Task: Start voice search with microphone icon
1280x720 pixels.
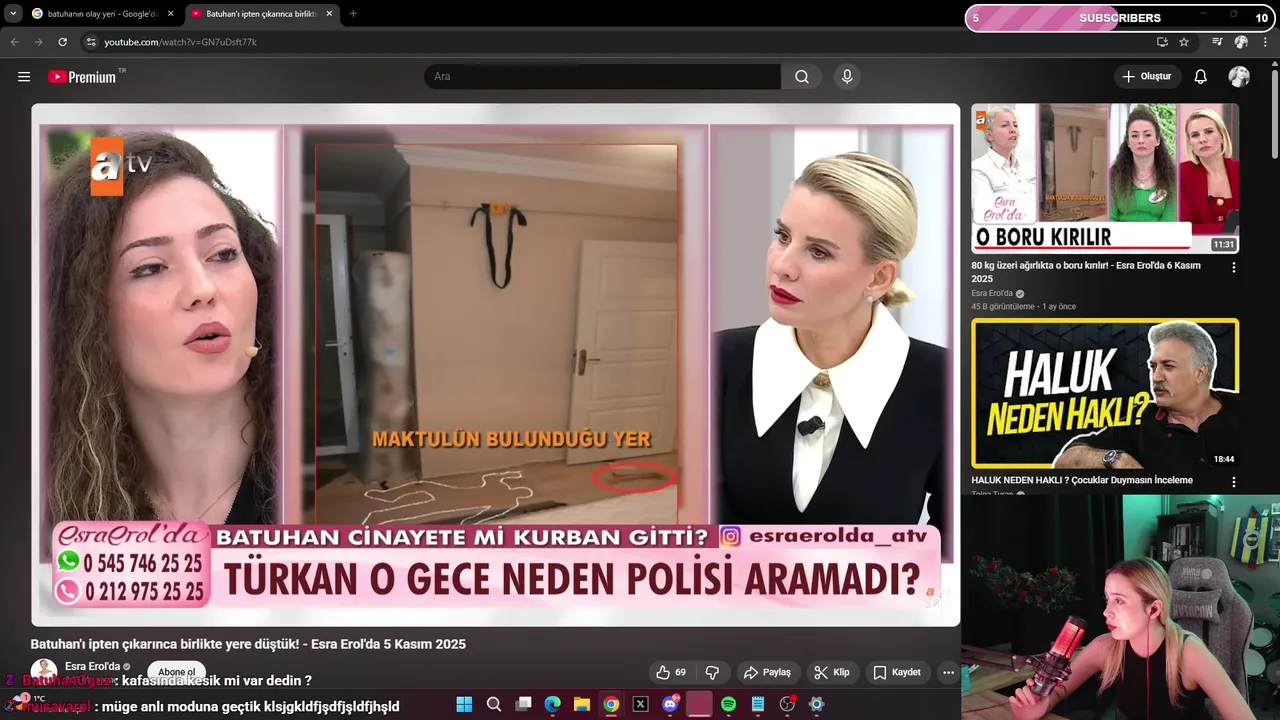Action: pos(847,77)
